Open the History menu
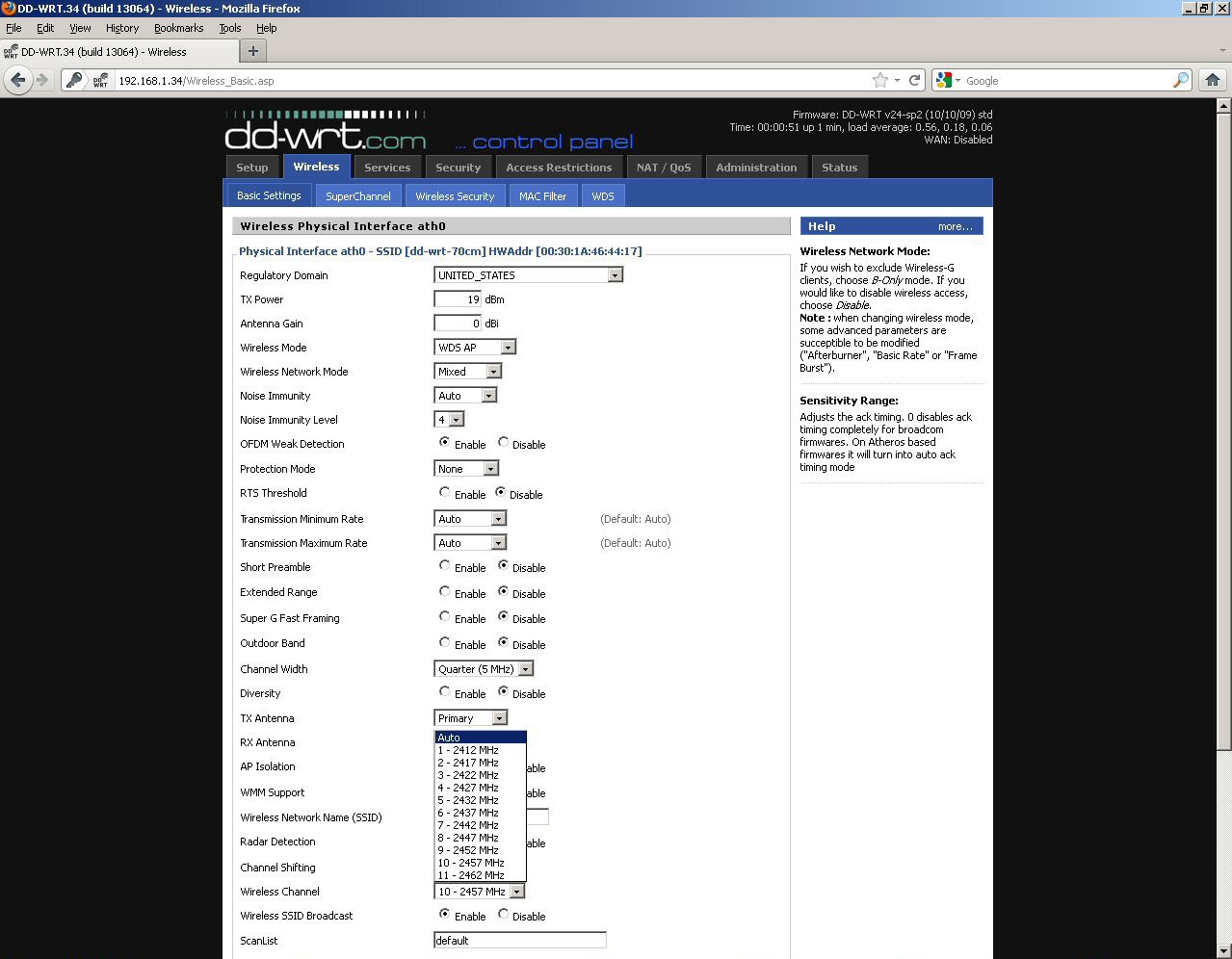This screenshot has width=1232, height=959. (122, 28)
